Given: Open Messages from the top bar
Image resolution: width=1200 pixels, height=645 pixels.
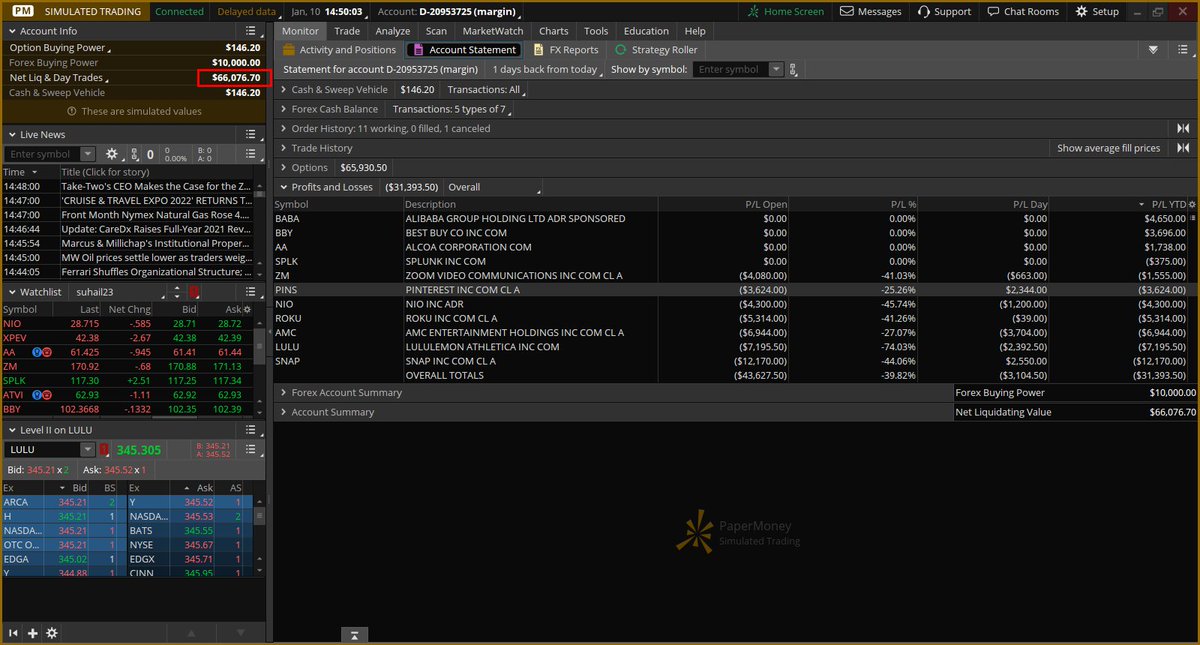Looking at the screenshot, I should 870,11.
